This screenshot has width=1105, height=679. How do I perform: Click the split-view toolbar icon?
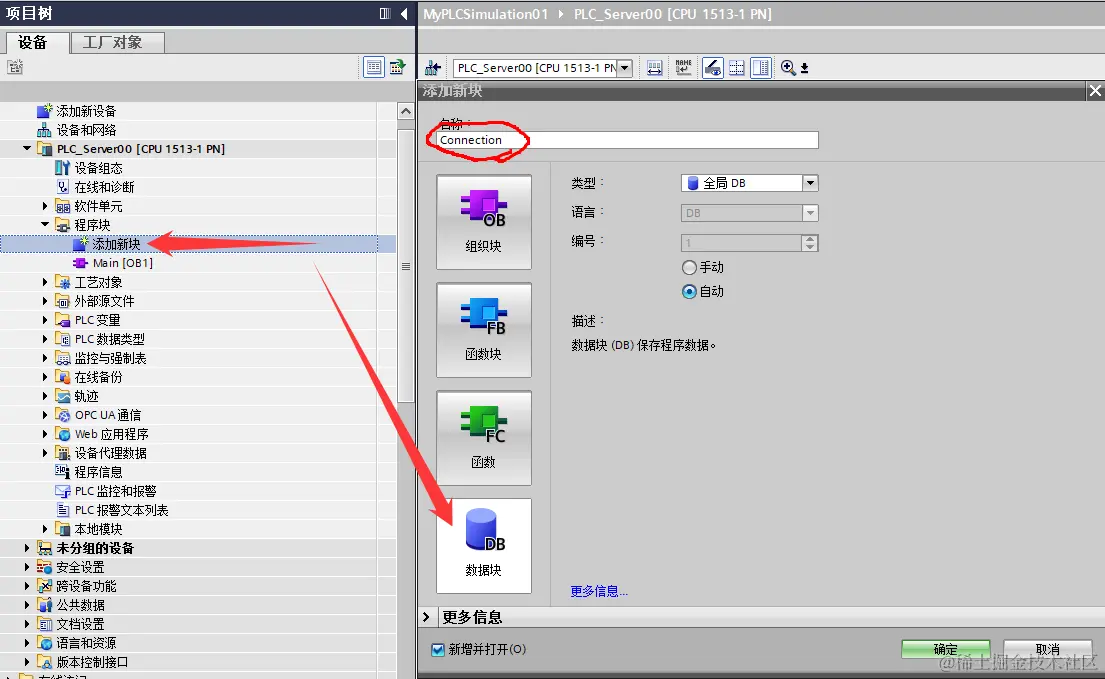[761, 68]
